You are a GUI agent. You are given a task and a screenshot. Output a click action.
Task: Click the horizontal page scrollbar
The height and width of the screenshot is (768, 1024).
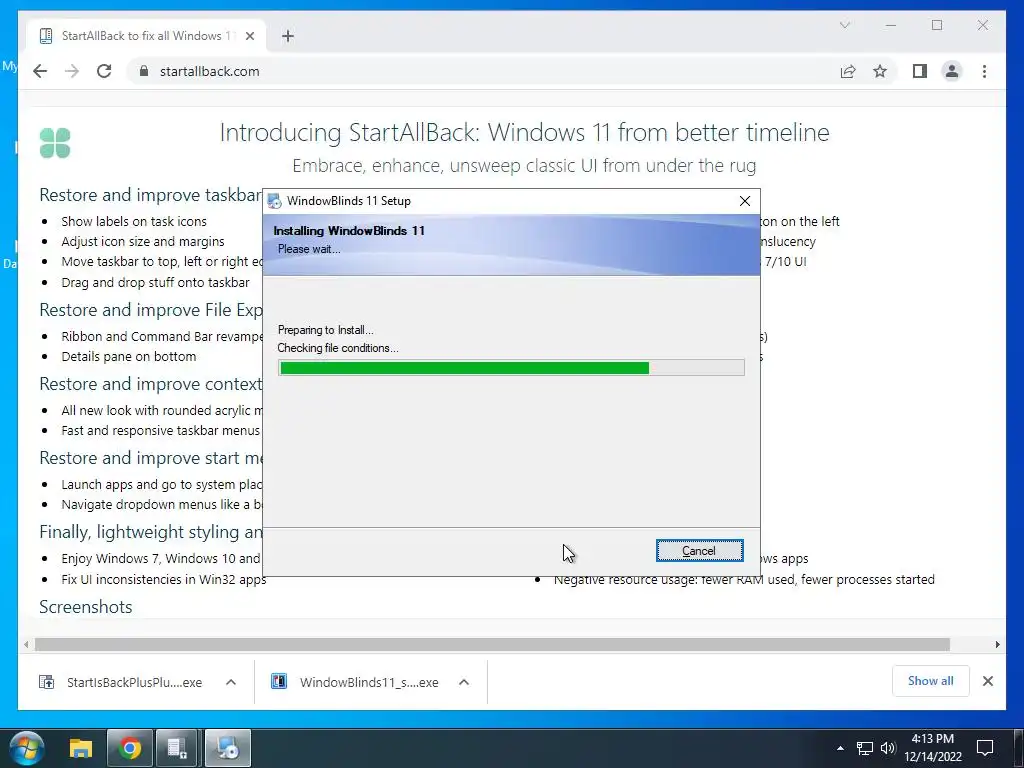(492, 645)
